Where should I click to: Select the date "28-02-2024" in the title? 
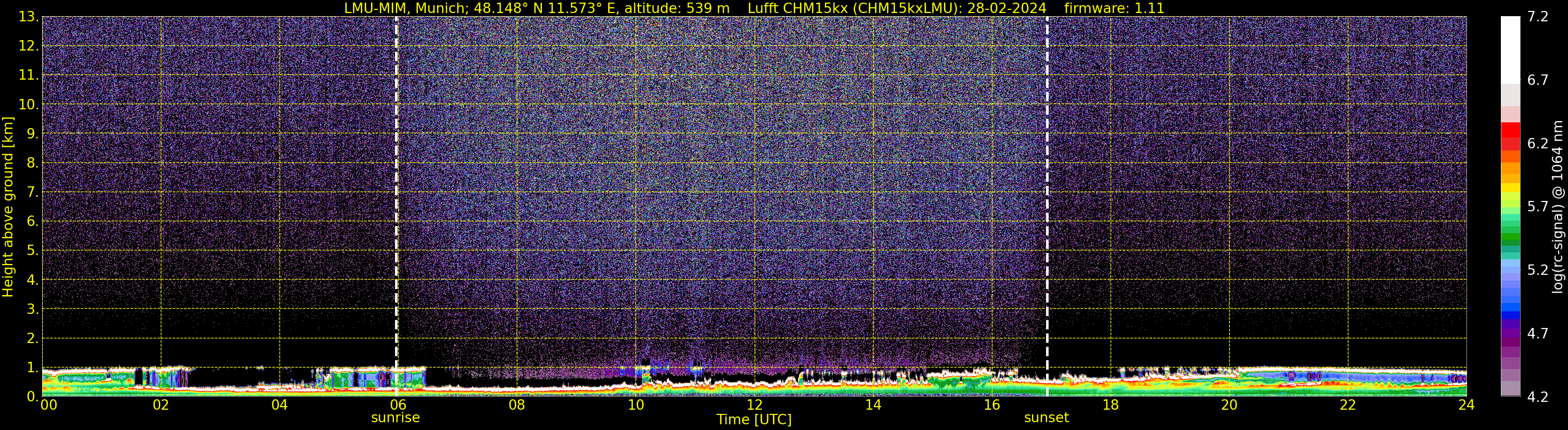1007,8
